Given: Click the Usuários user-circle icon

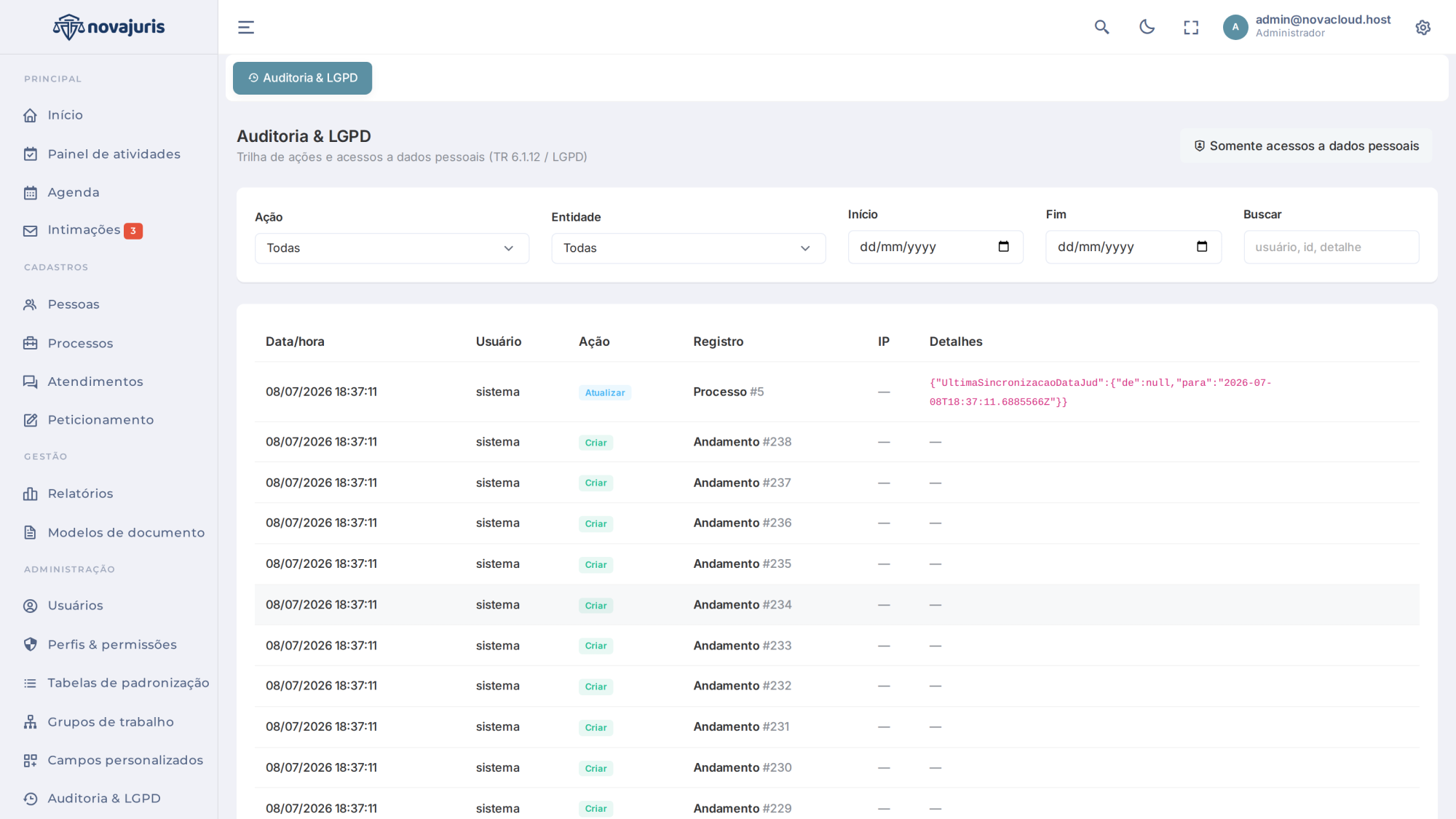Looking at the screenshot, I should 30,606.
